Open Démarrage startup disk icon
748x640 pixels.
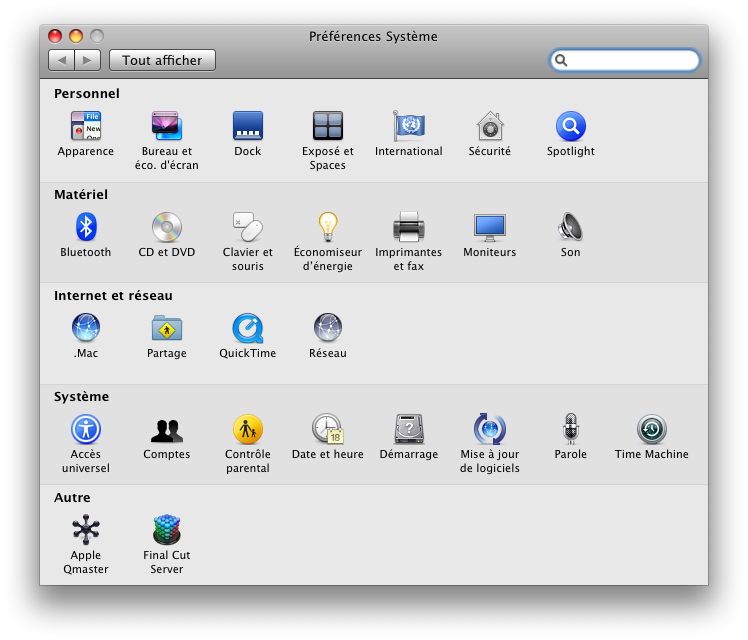(x=409, y=429)
